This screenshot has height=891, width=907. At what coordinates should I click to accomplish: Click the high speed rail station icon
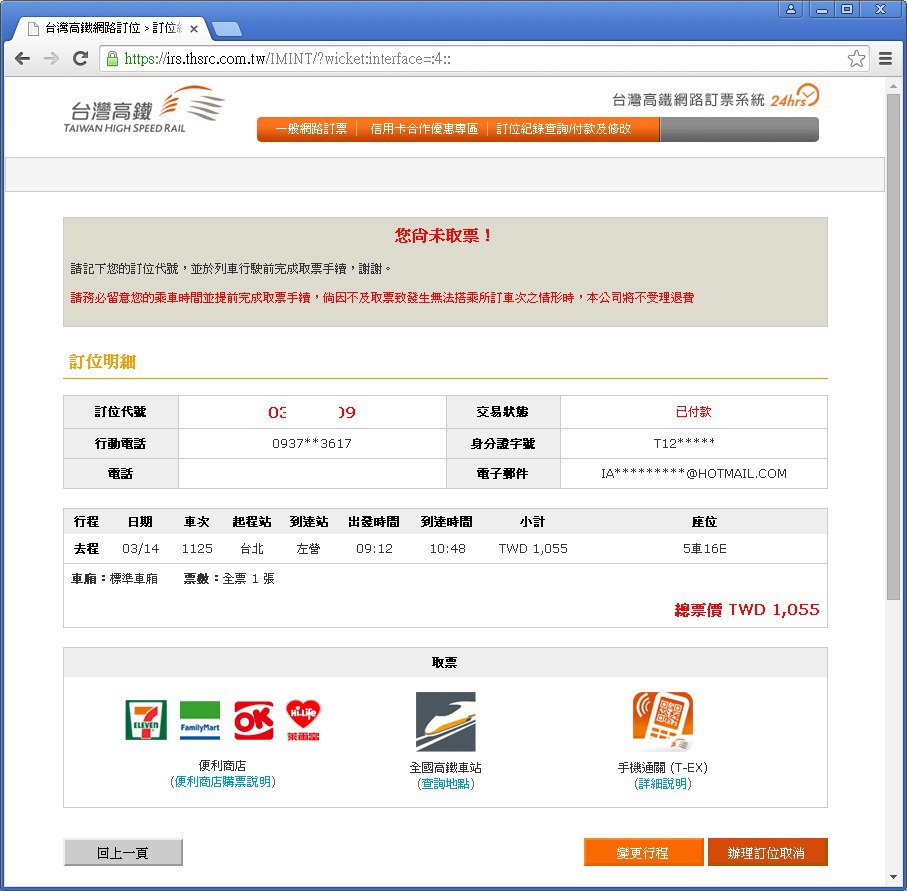coord(445,722)
